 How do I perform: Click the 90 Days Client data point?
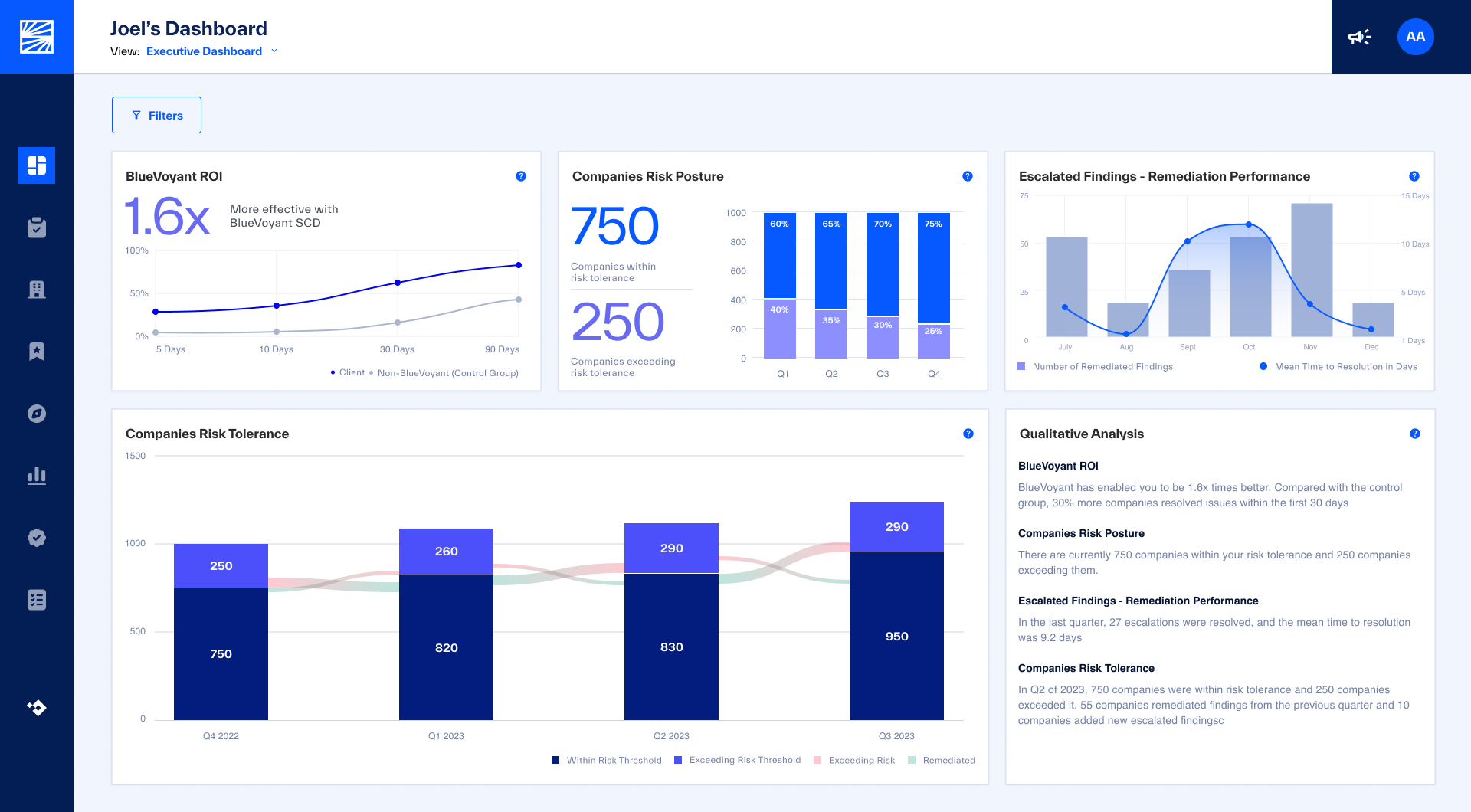pyautogui.click(x=519, y=265)
